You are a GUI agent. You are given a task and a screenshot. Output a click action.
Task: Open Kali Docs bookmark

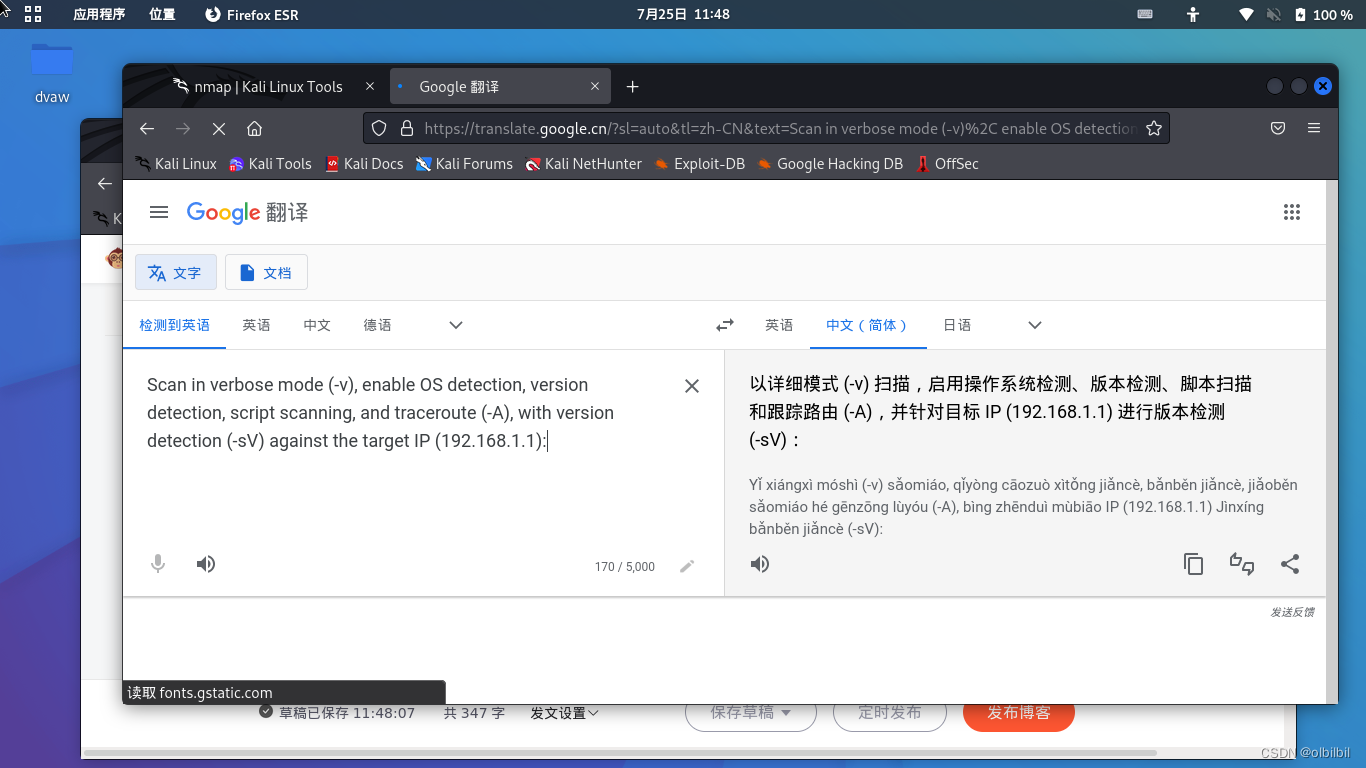coord(364,164)
